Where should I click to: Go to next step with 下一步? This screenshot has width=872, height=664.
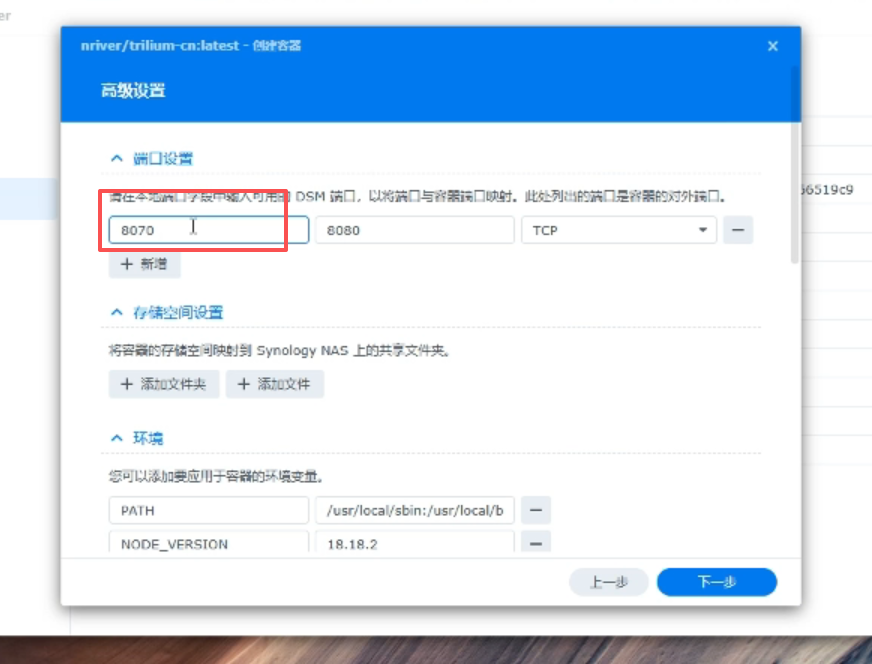point(716,582)
